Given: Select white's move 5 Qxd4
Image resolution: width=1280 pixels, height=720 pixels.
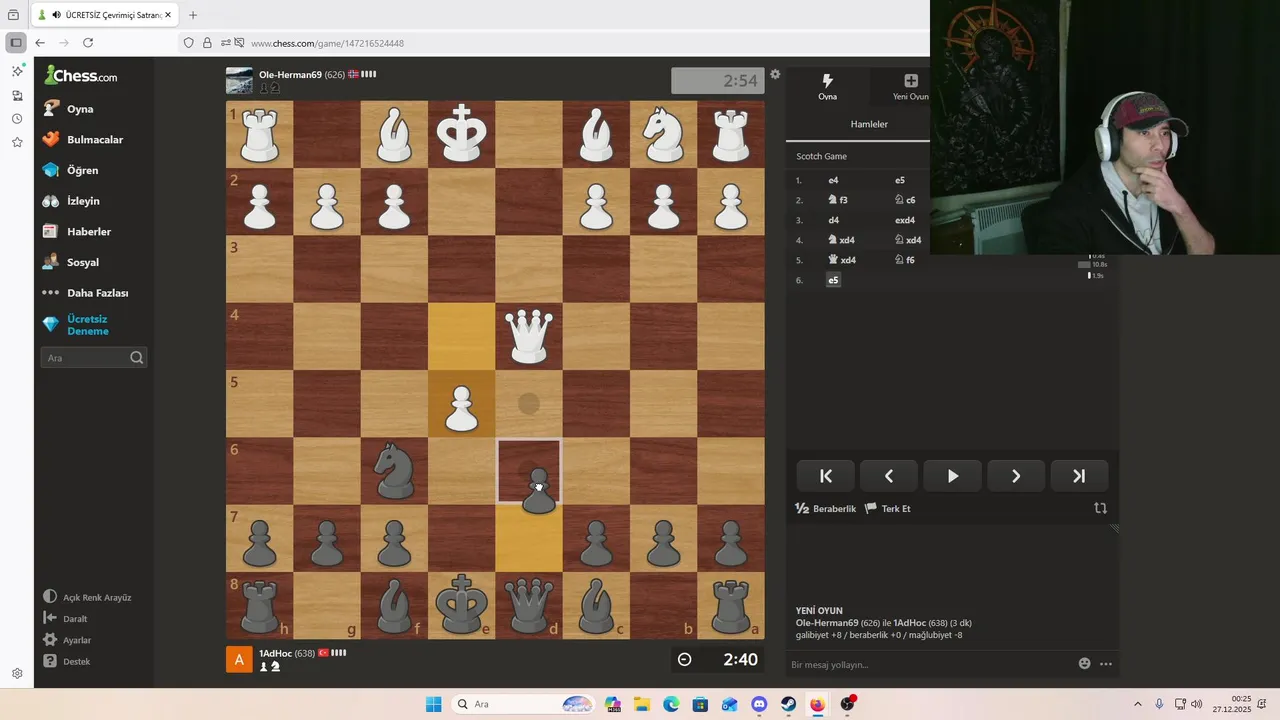Looking at the screenshot, I should coord(841,260).
